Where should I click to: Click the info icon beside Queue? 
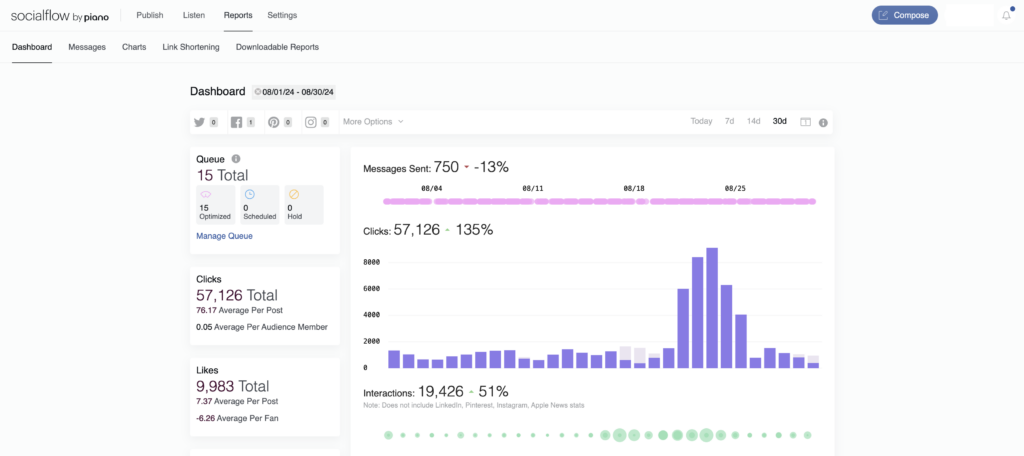coord(236,159)
